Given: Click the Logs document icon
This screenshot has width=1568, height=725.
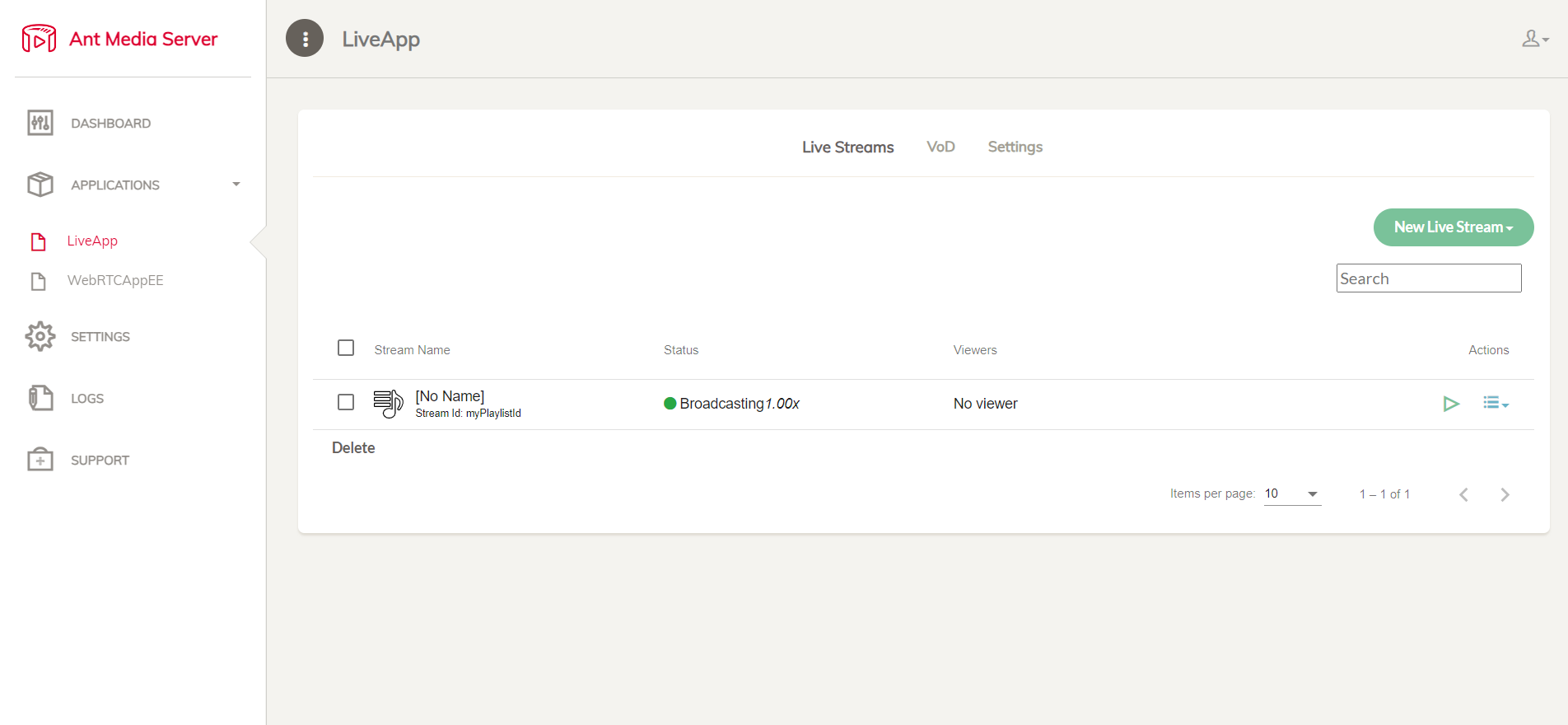Looking at the screenshot, I should (x=40, y=398).
